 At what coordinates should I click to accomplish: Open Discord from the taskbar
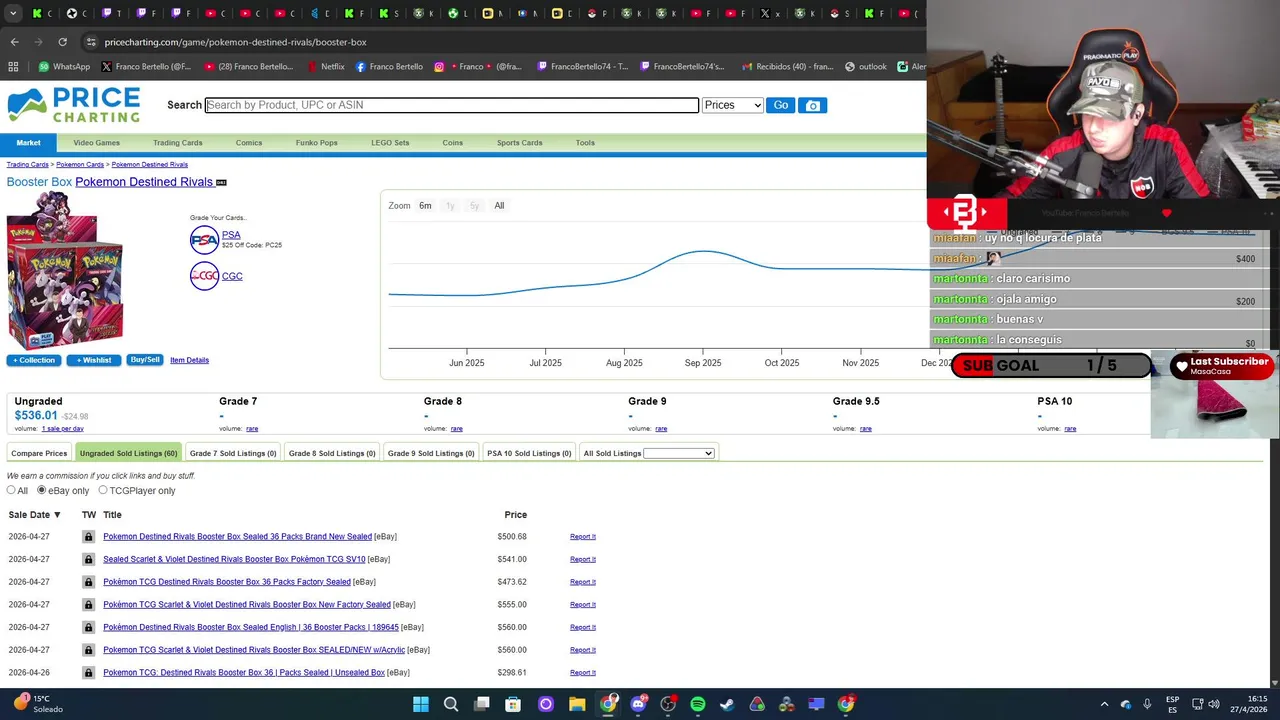pyautogui.click(x=638, y=704)
